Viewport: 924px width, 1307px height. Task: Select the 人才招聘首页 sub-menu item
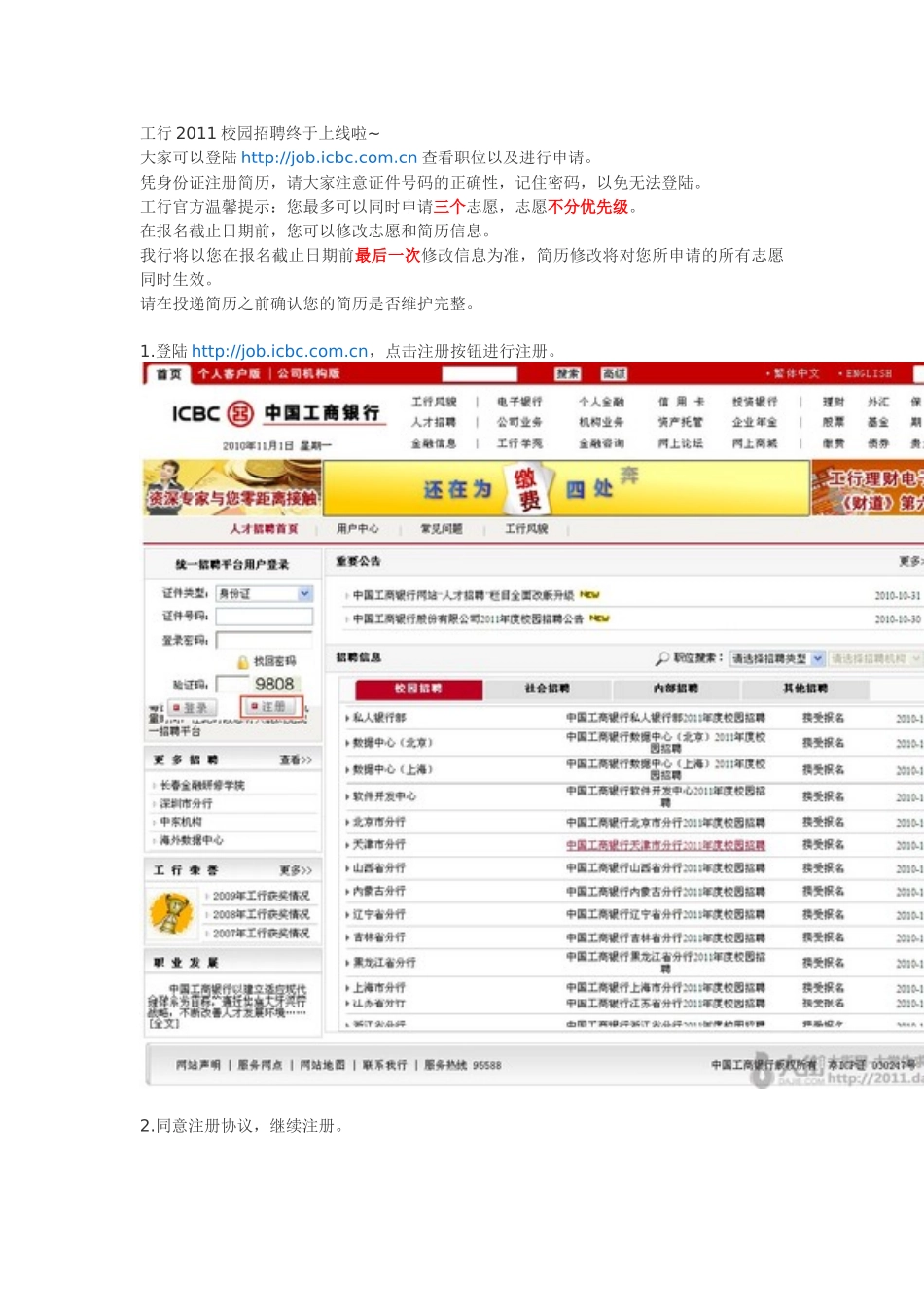click(x=264, y=529)
